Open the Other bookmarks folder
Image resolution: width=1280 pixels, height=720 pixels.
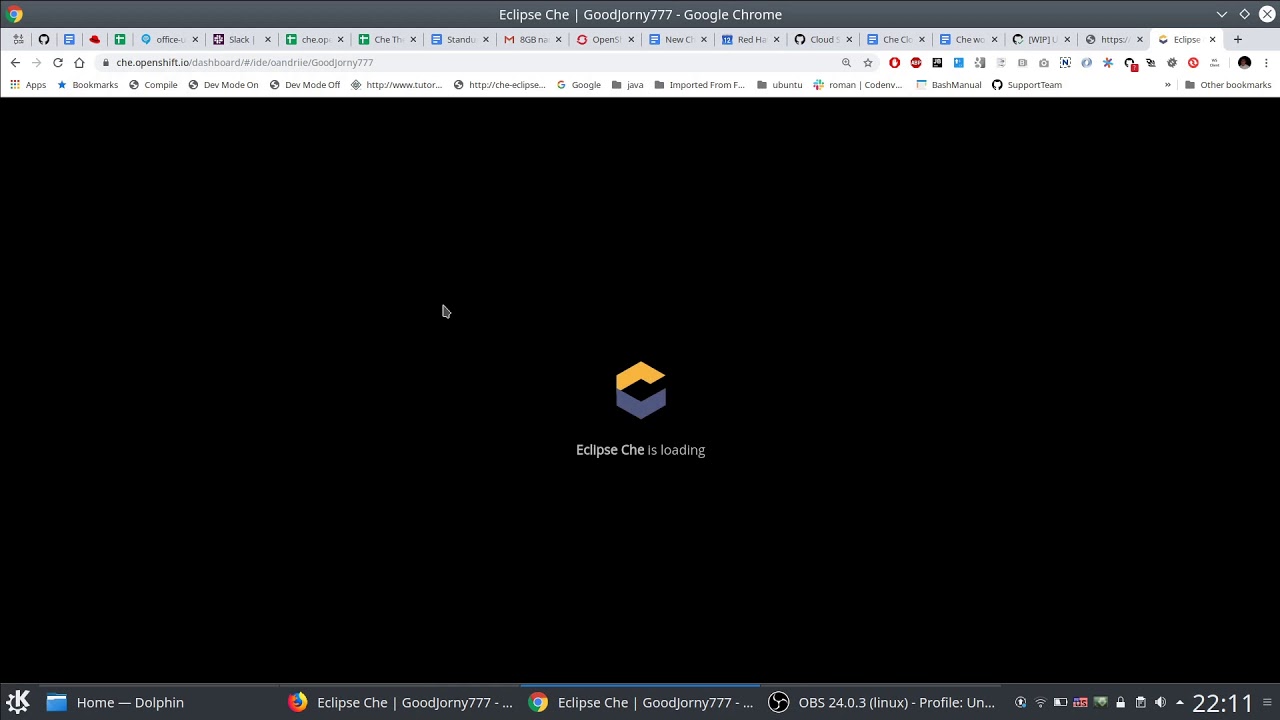click(1228, 85)
